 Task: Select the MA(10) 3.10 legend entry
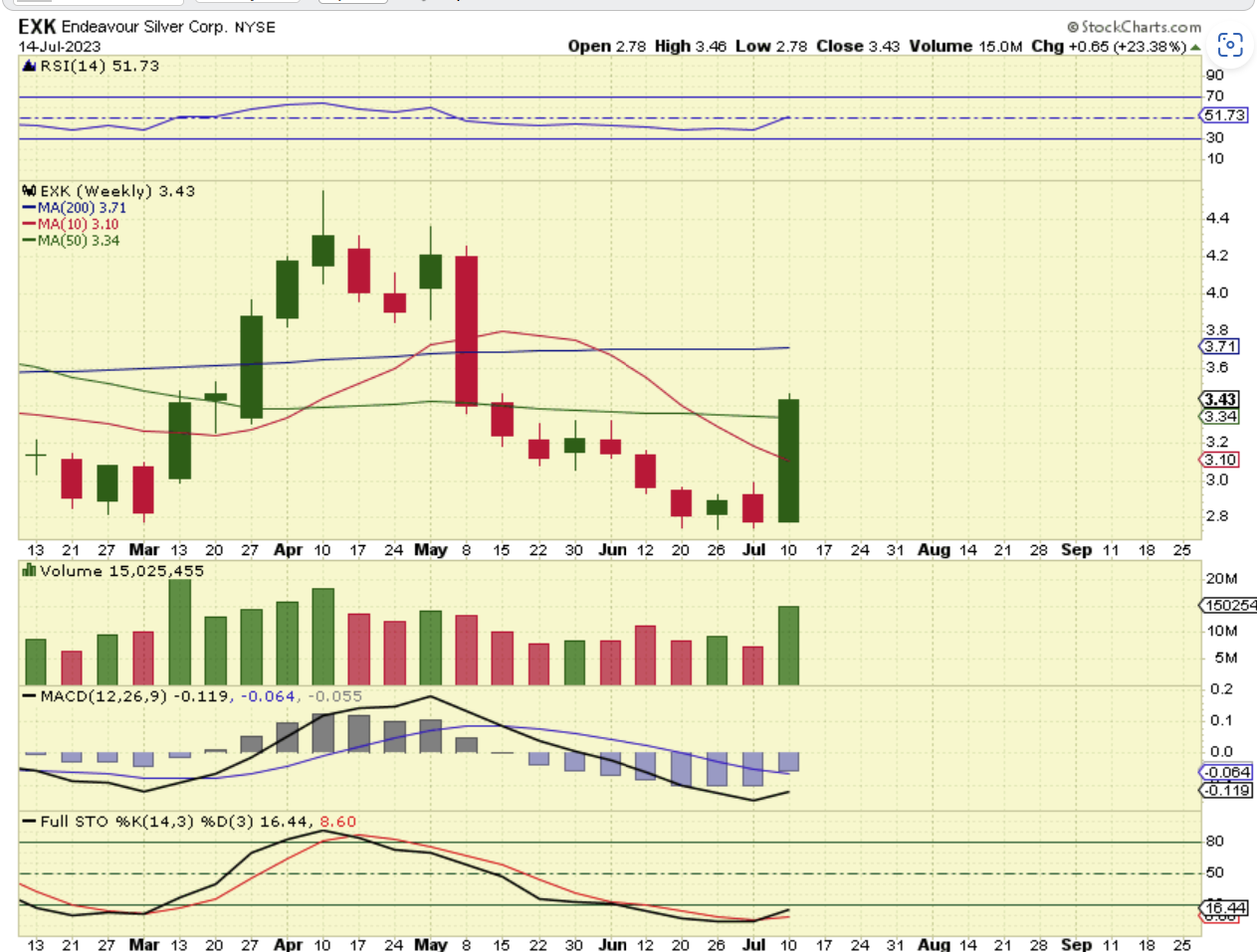pyautogui.click(x=71, y=224)
